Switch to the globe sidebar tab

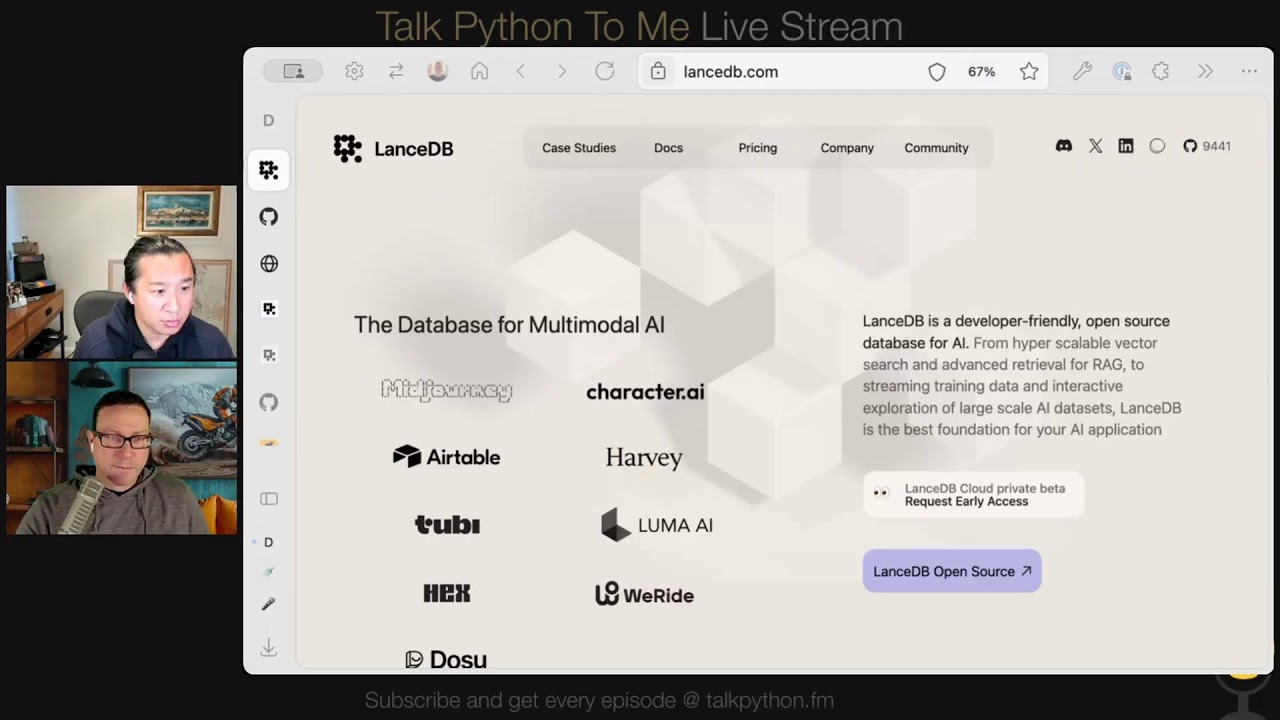(x=269, y=264)
